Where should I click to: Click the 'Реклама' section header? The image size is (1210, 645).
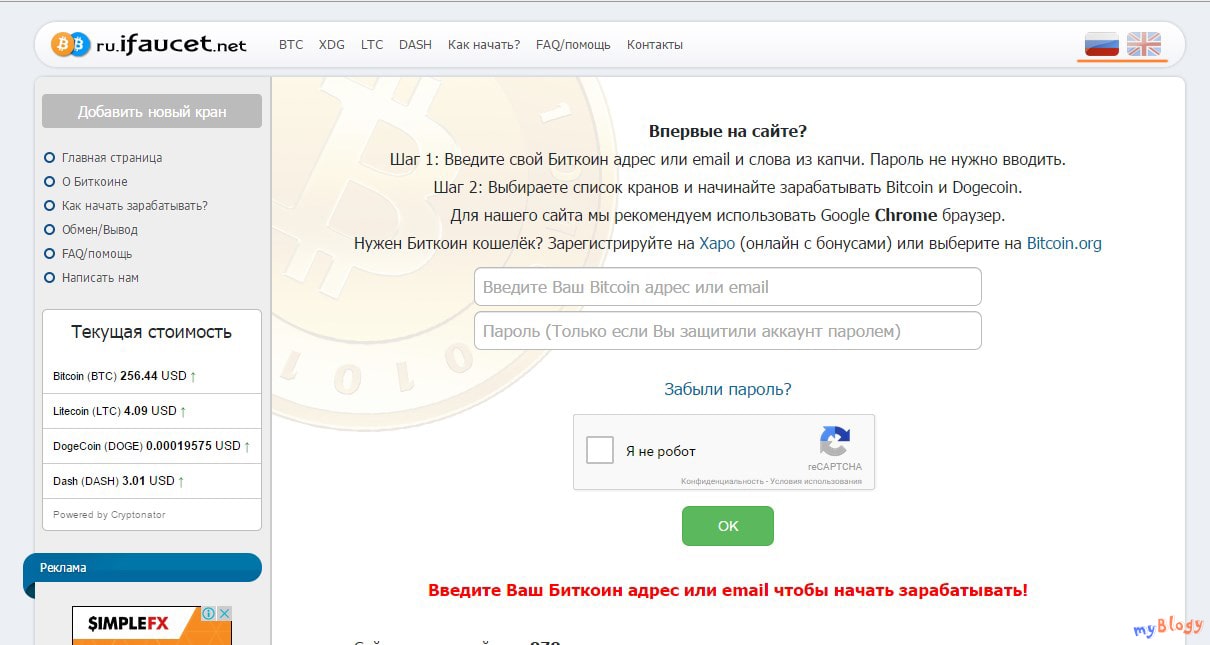[x=142, y=568]
